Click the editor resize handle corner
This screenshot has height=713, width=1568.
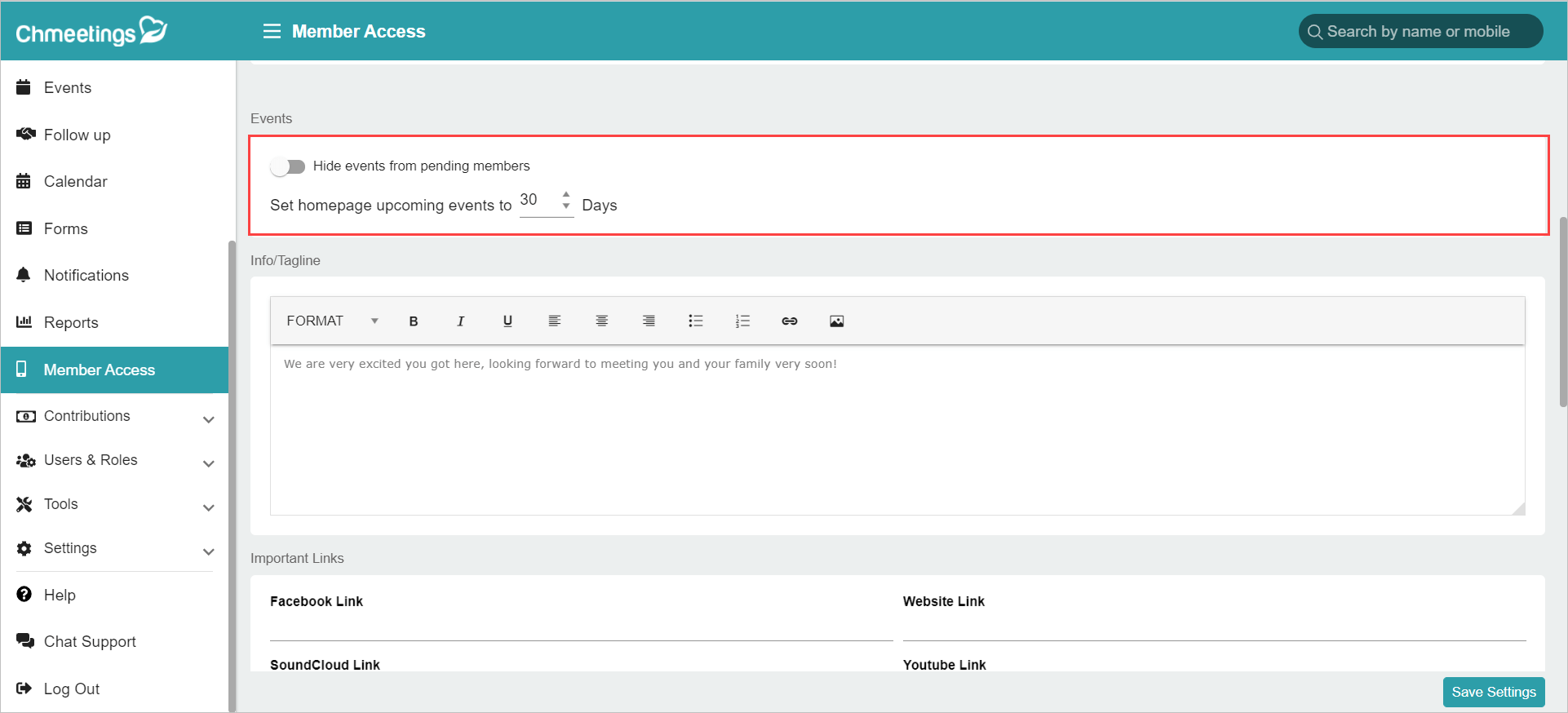tap(1518, 508)
